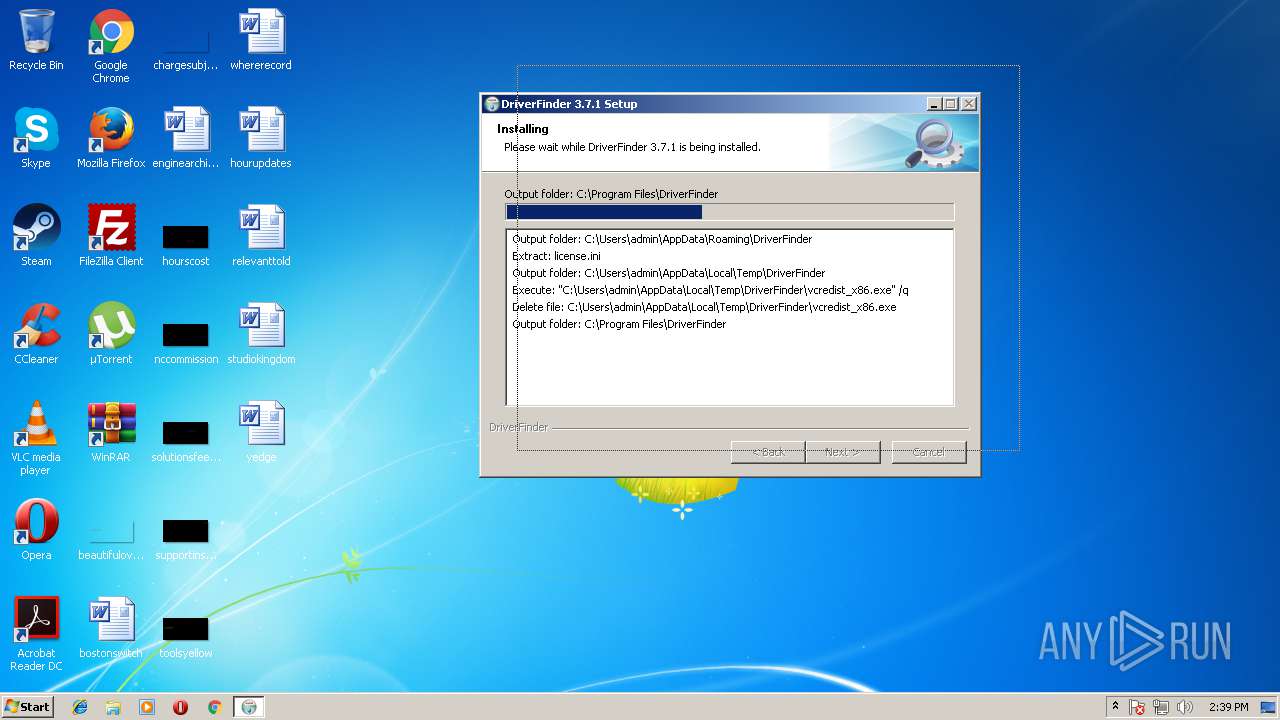Click Cancel in the DriverFinder installer
The image size is (1280, 720).
929,452
